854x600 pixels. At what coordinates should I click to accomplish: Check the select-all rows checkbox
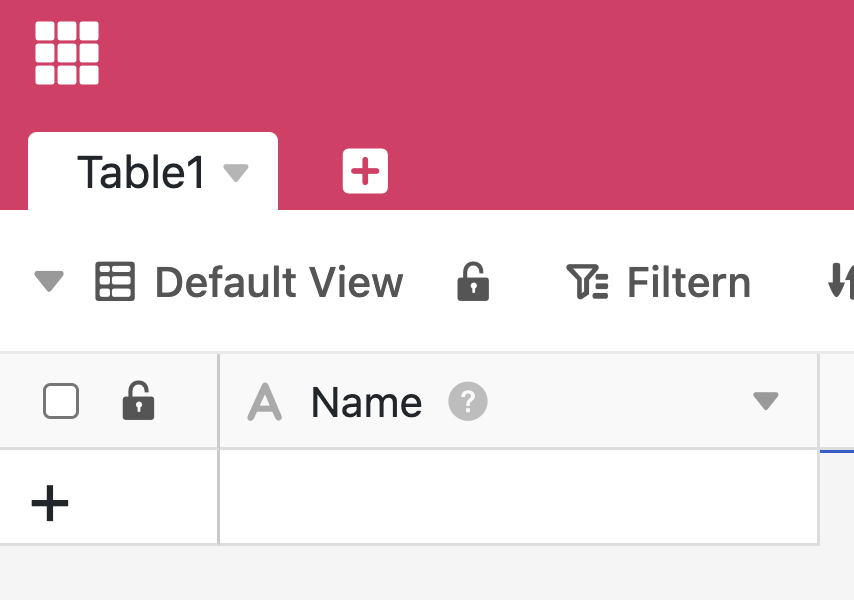(x=61, y=402)
